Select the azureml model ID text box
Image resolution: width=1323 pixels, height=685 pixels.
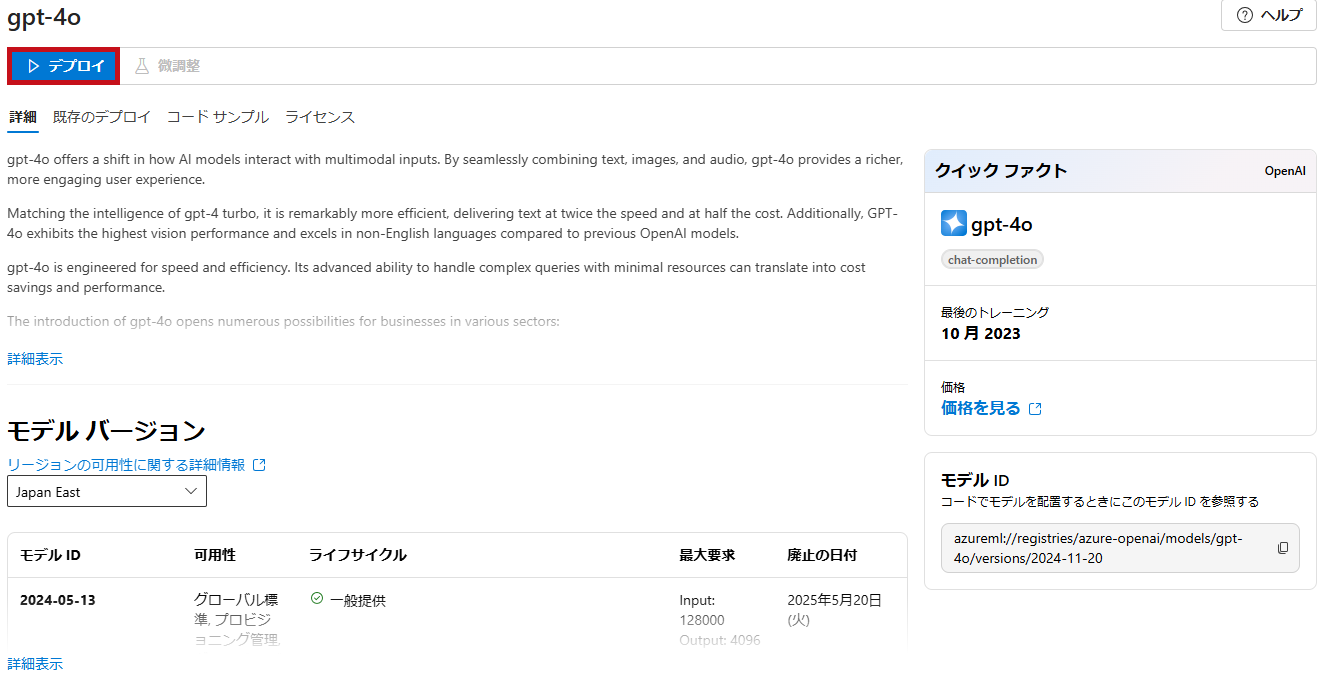pyautogui.click(x=1120, y=548)
